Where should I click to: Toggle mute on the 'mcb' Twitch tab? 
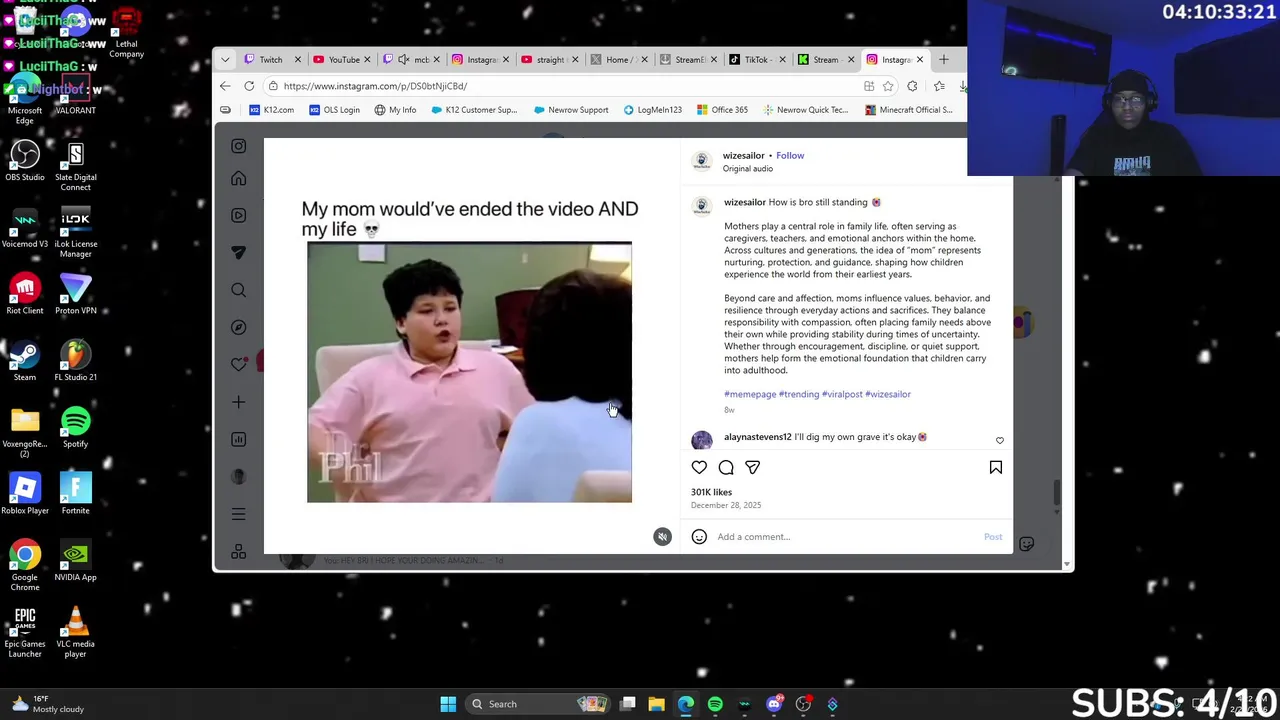[x=404, y=59]
